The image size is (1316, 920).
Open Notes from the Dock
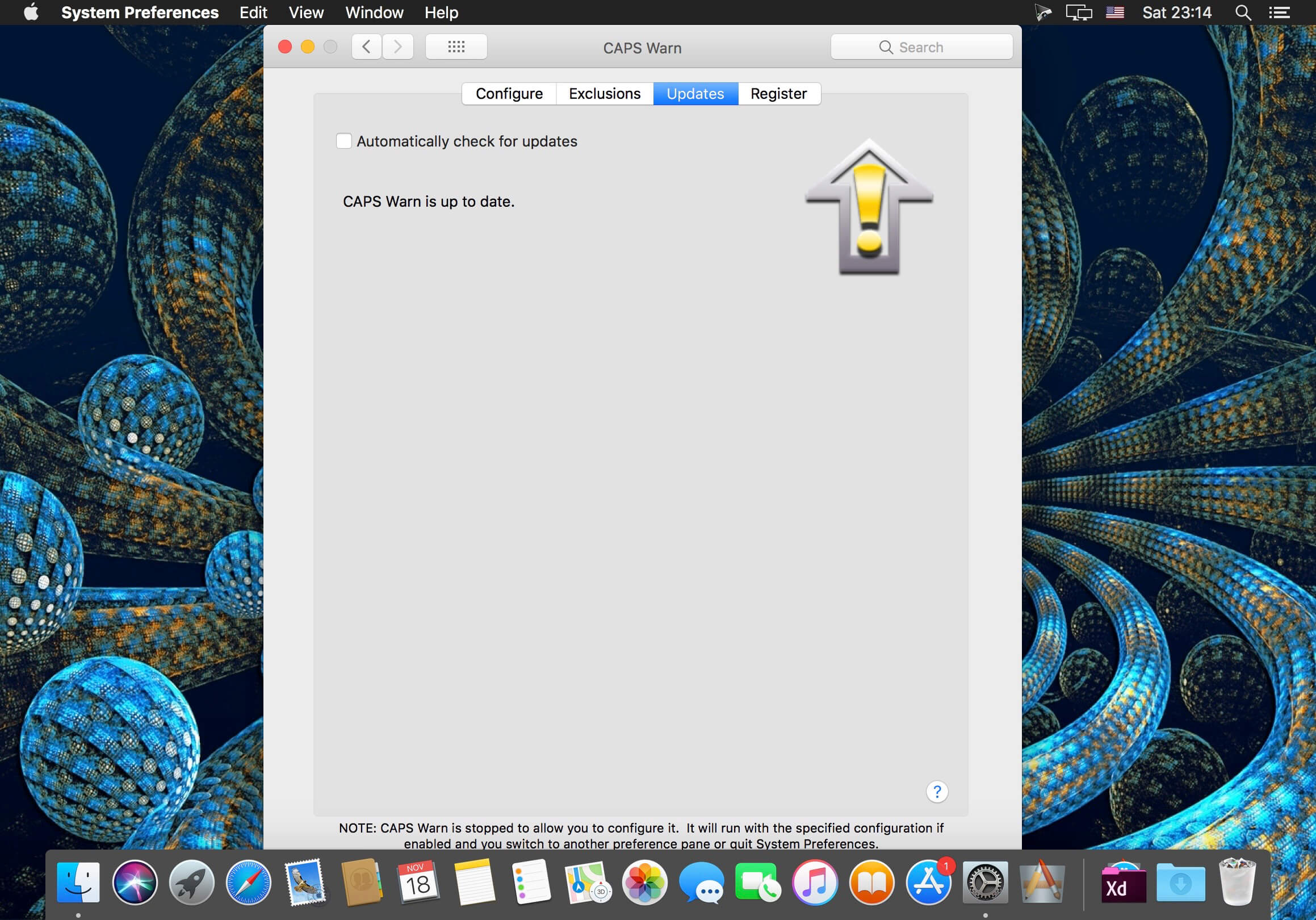coord(475,882)
